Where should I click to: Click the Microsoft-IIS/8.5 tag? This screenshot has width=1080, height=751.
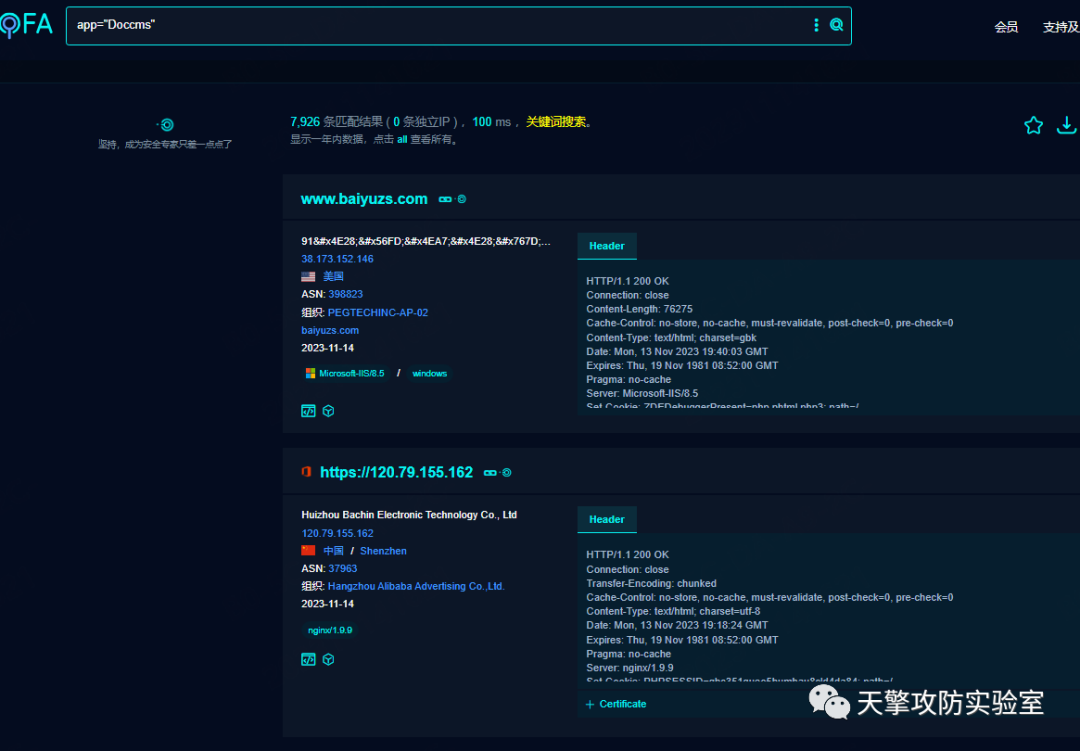(x=345, y=373)
